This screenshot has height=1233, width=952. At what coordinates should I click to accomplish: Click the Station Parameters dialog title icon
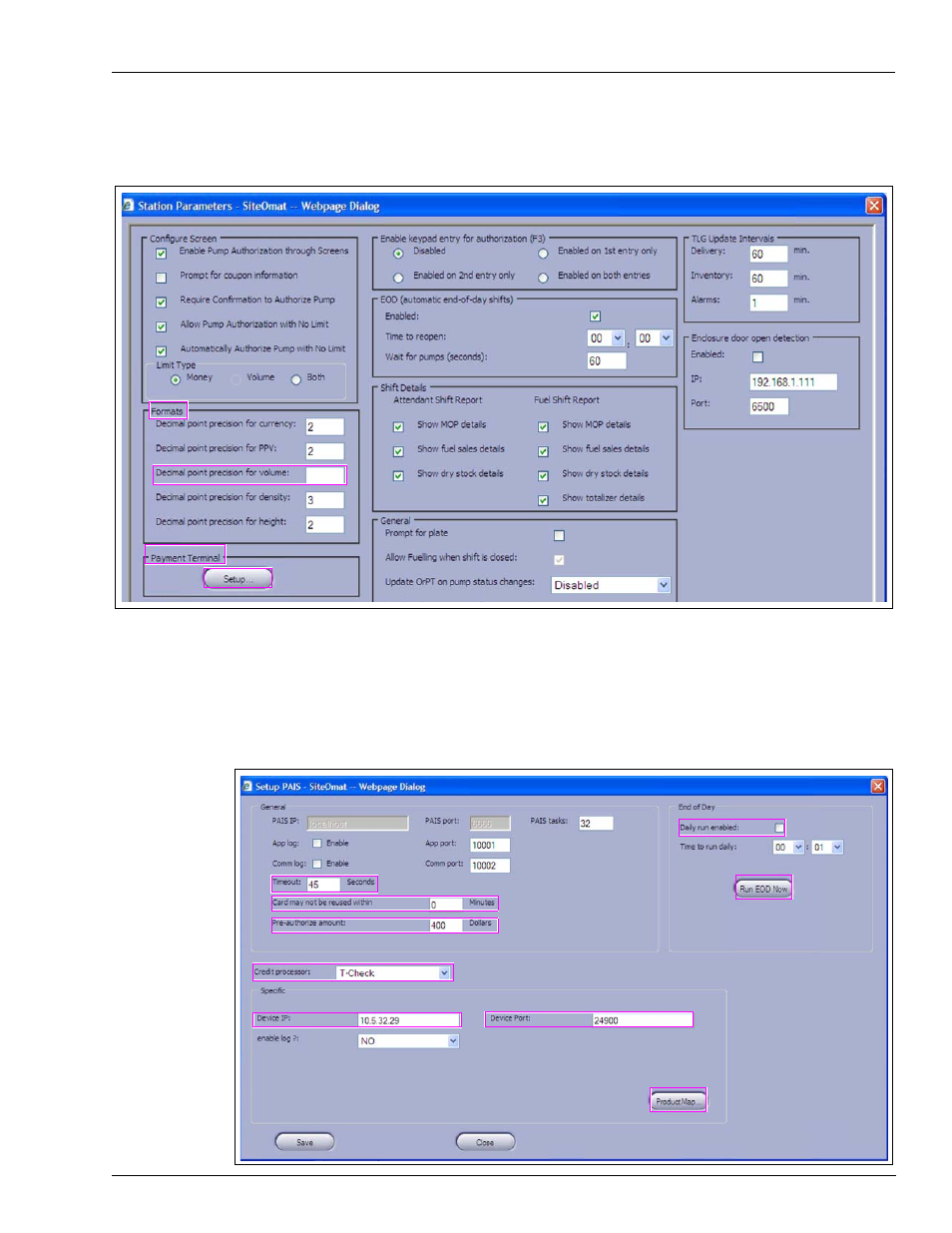point(128,206)
